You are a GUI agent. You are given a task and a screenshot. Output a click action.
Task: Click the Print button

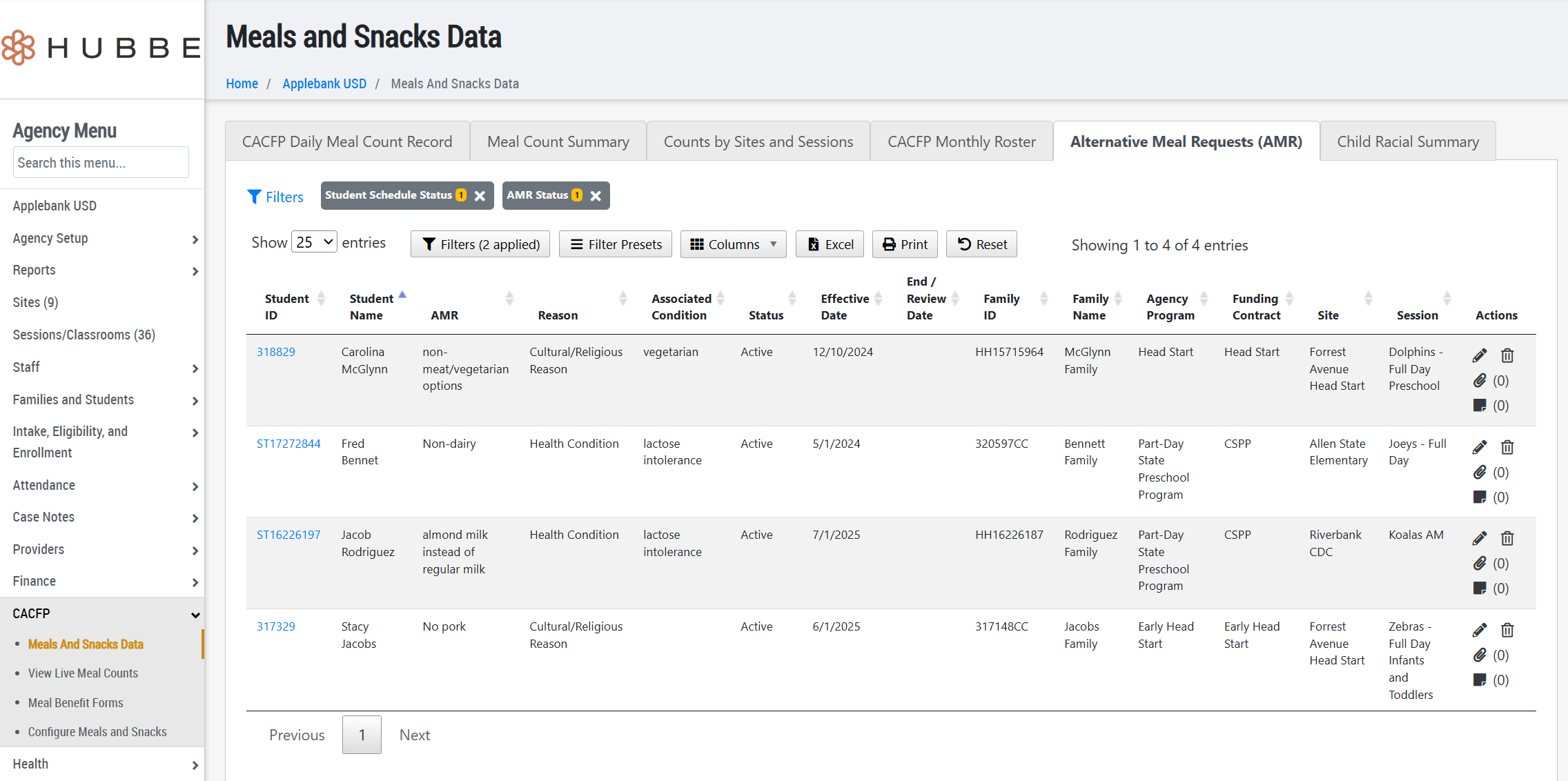(x=905, y=244)
